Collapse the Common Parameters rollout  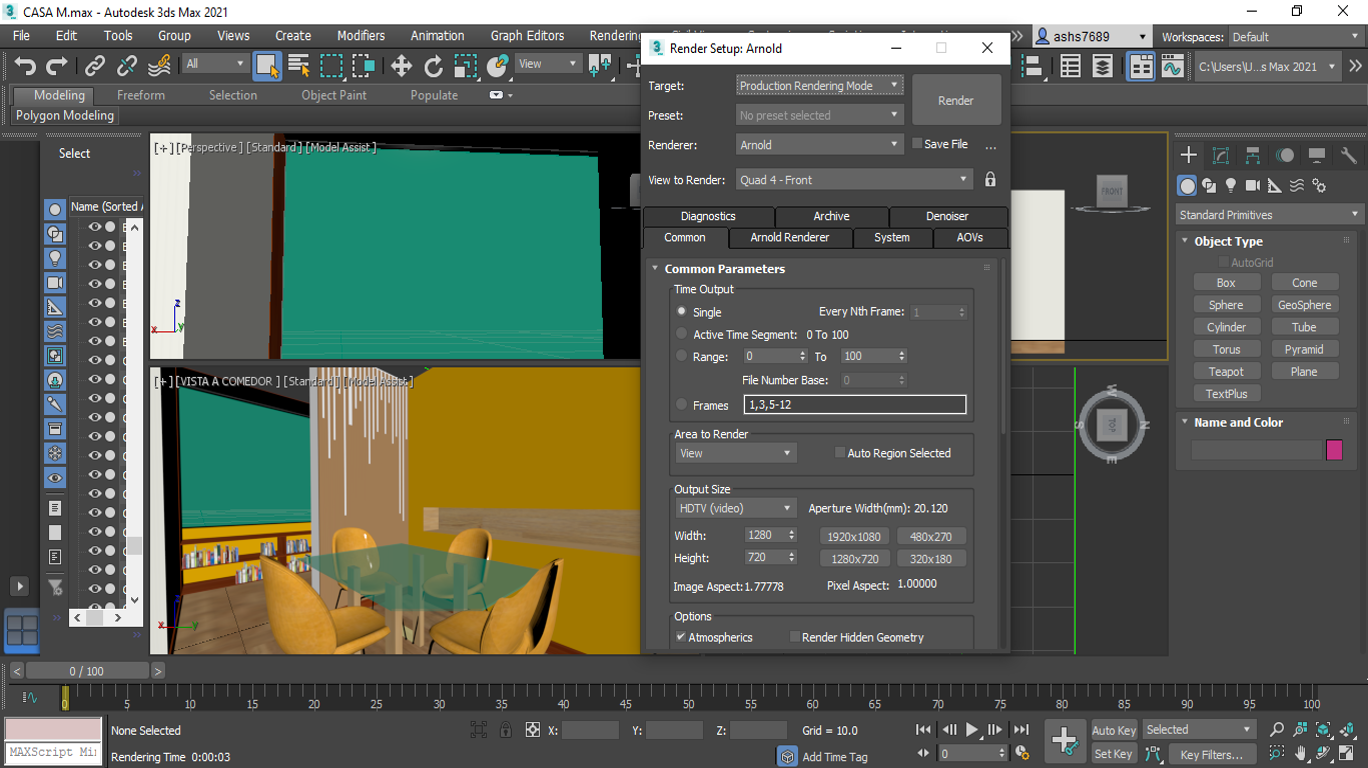point(656,268)
